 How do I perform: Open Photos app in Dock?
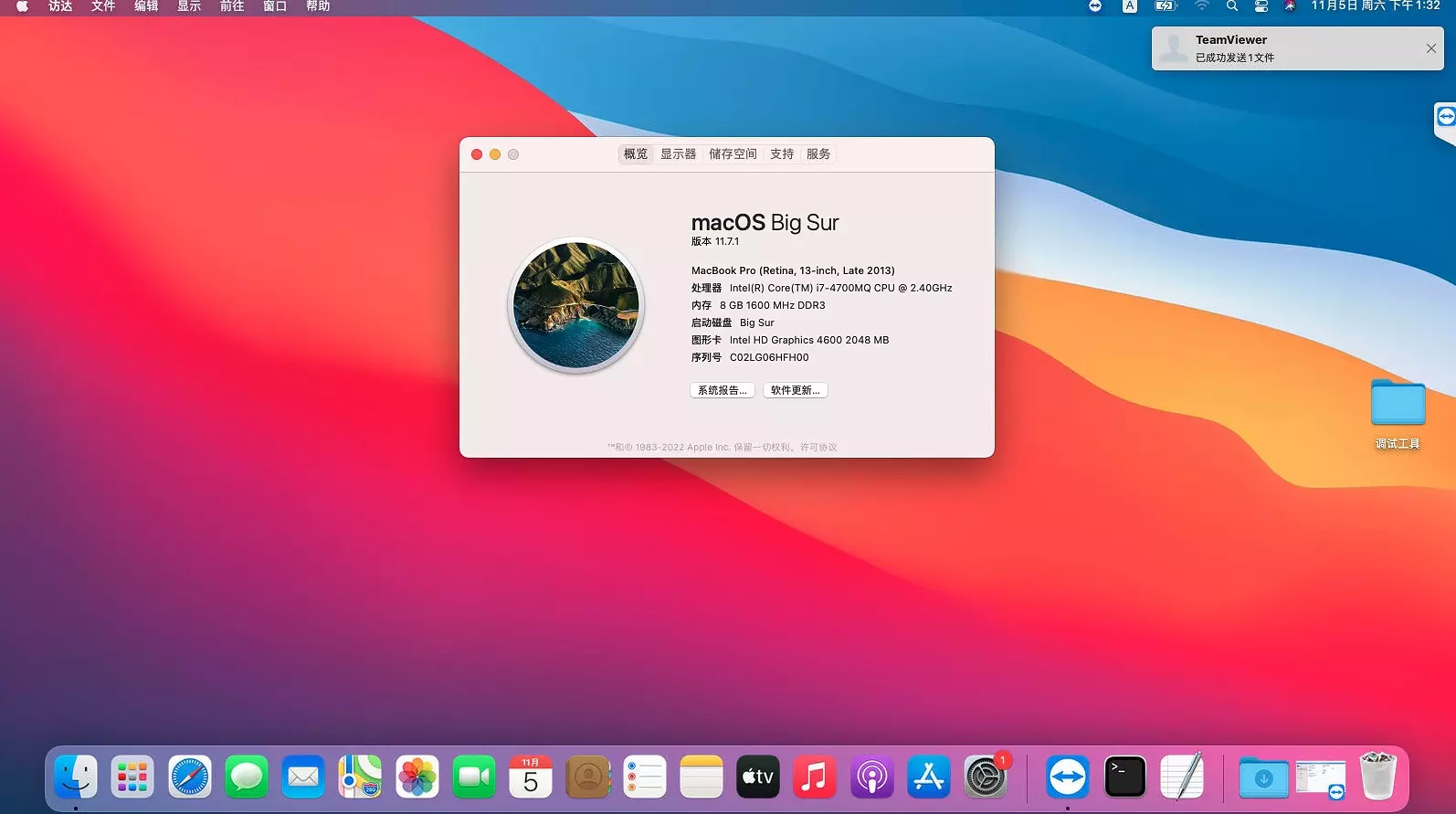(x=417, y=777)
